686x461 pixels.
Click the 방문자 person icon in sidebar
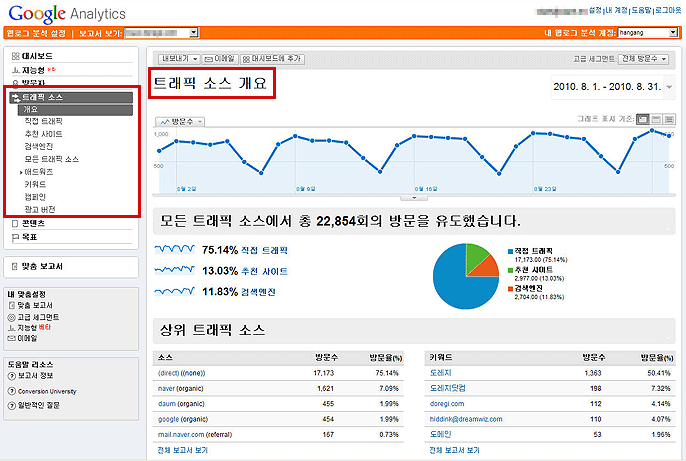[15, 83]
